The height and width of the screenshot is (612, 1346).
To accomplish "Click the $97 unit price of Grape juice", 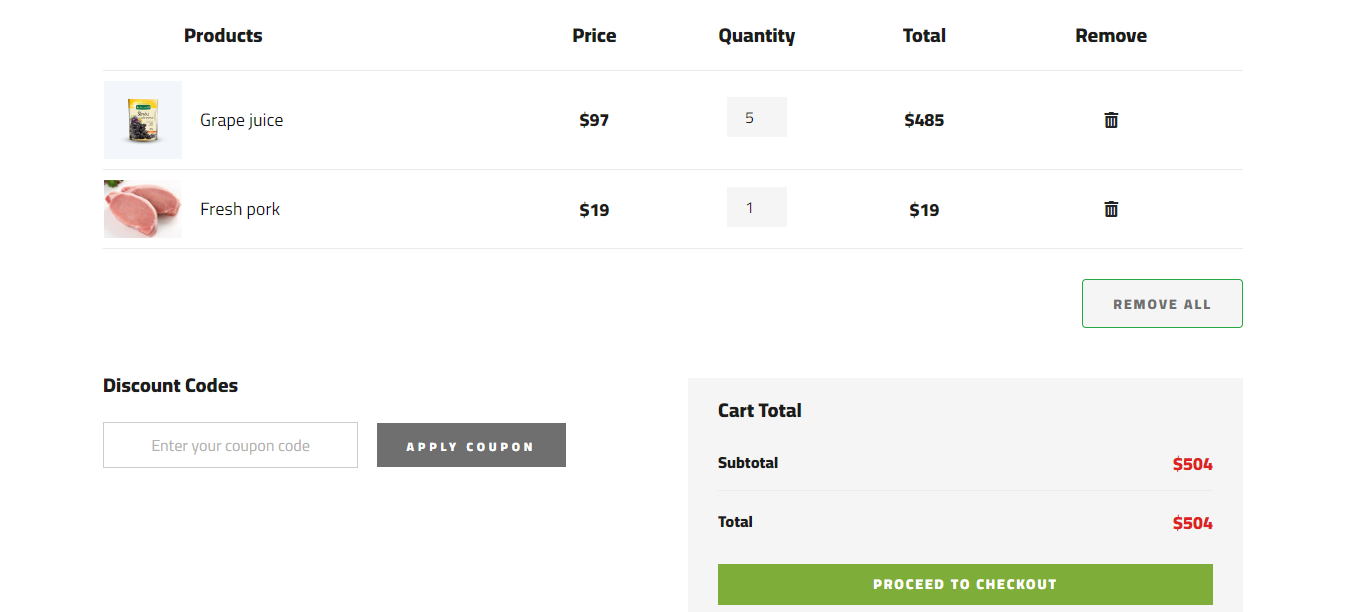I will tap(594, 120).
